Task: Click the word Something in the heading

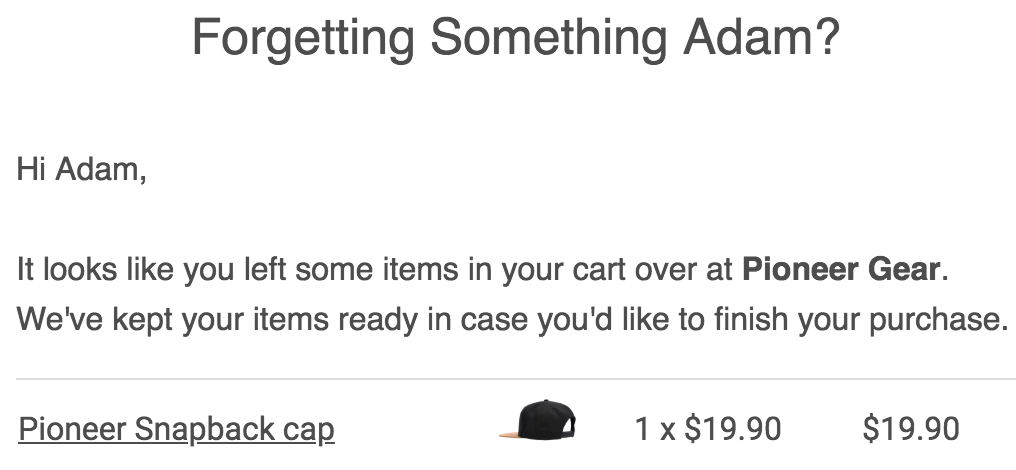Action: pos(548,39)
